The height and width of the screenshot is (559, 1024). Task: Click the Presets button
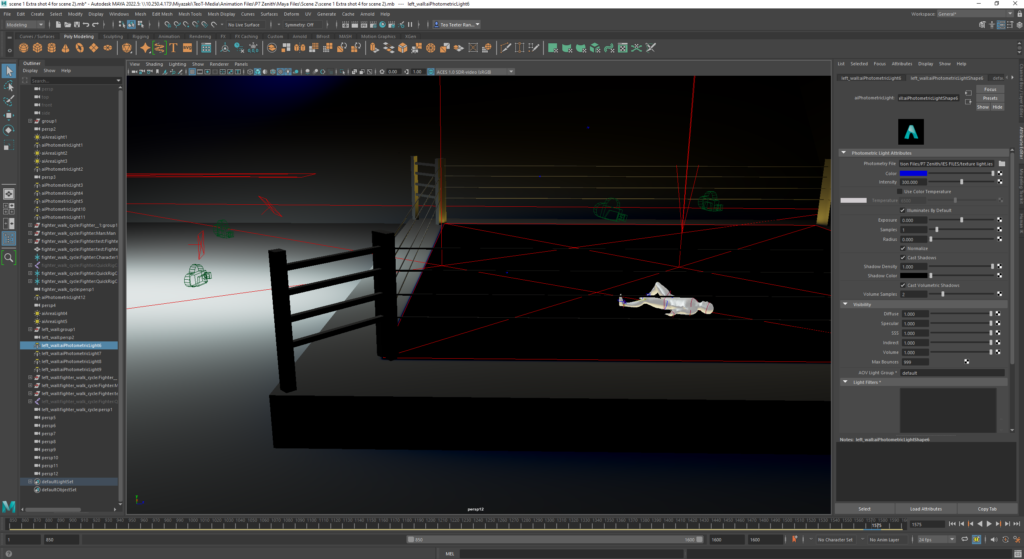988,98
